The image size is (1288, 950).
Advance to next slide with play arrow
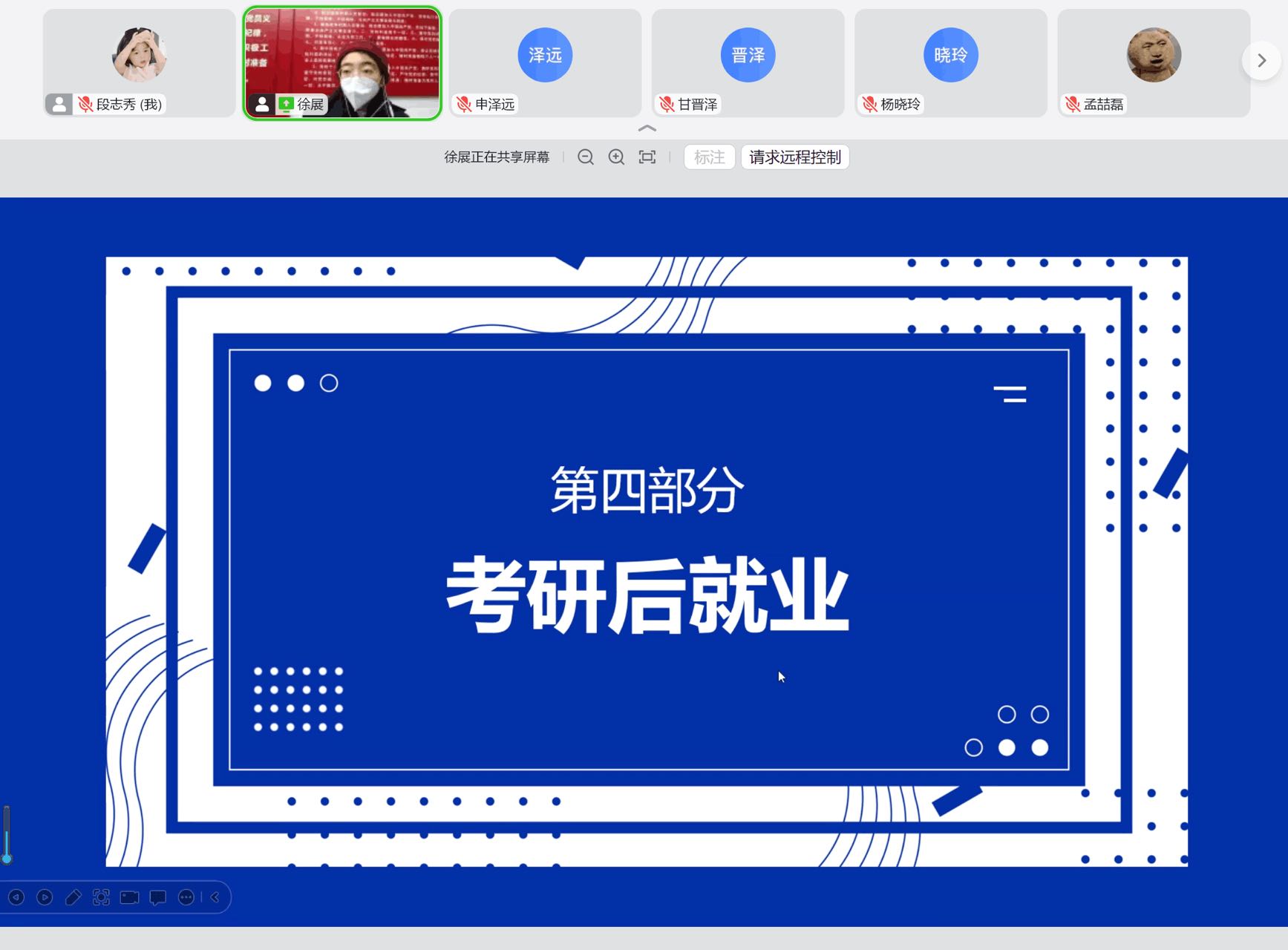point(45,897)
